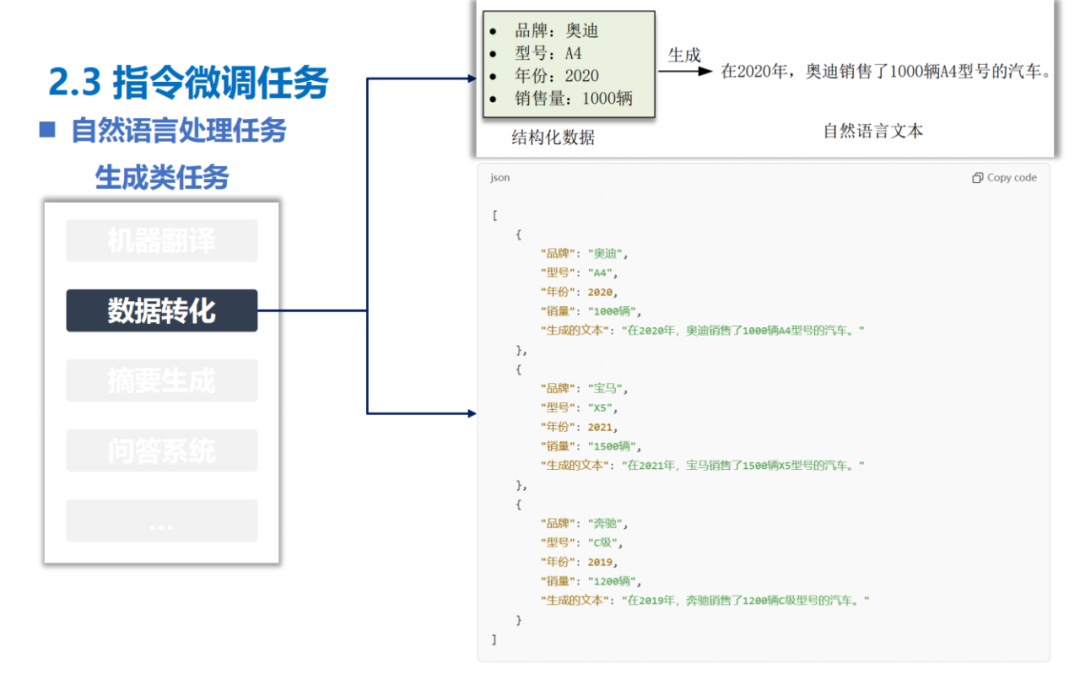The height and width of the screenshot is (674, 1080).
Task: Click the black sentence "在2020年，奥迪销售了1000辆A4型号的汽车。"
Action: click(886, 72)
